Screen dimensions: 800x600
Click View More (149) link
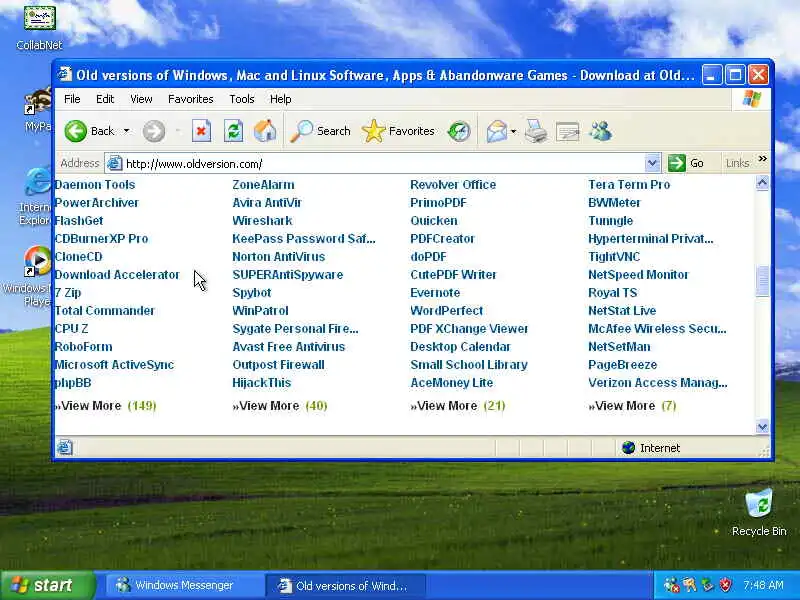click(x=106, y=406)
